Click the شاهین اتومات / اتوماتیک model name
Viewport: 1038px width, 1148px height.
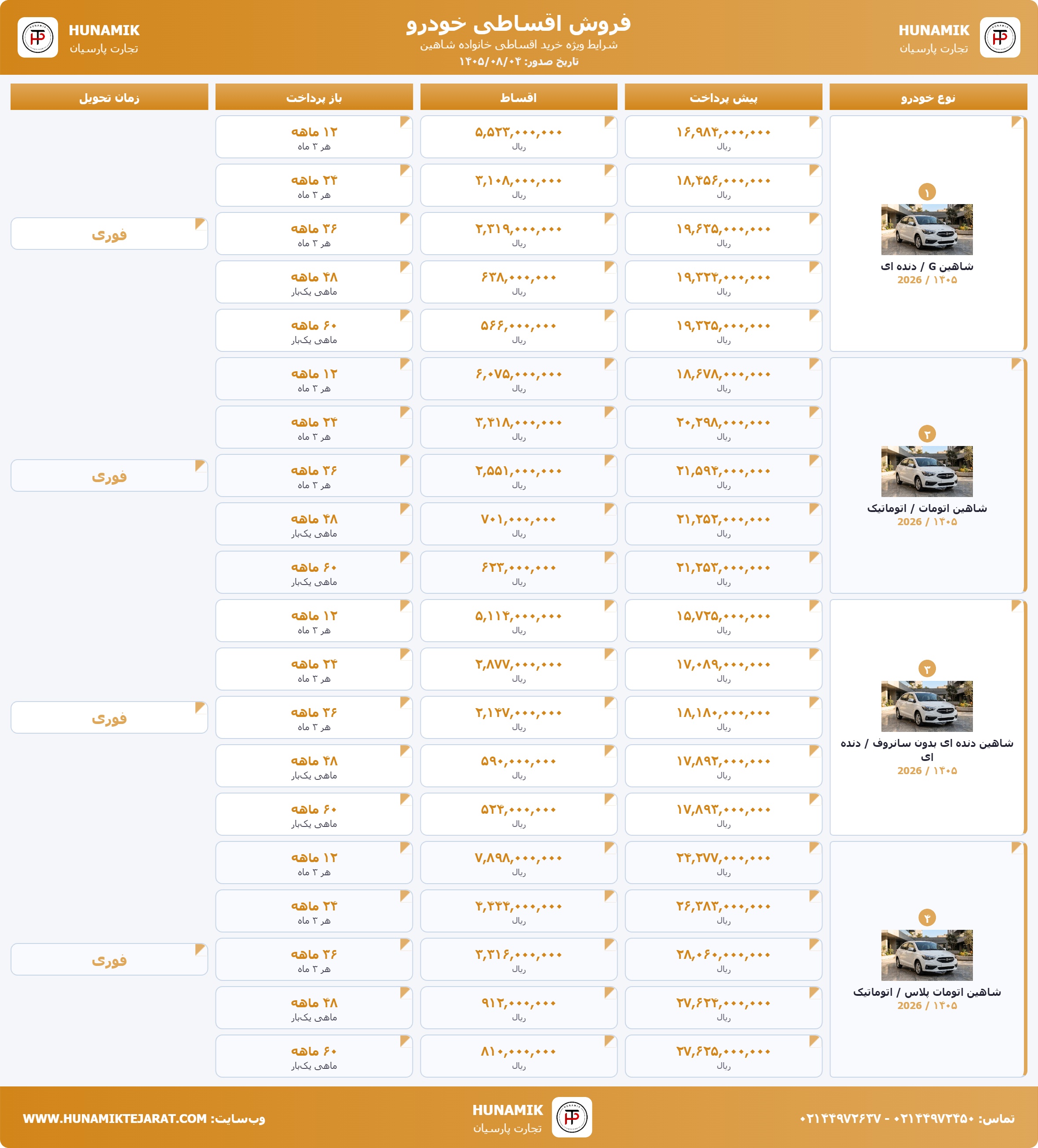click(927, 508)
